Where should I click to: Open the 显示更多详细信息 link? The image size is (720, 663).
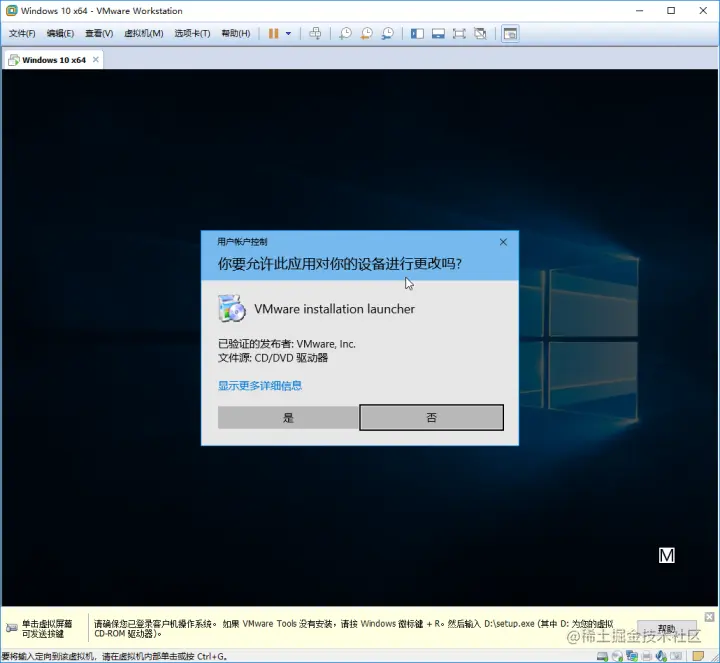260,385
